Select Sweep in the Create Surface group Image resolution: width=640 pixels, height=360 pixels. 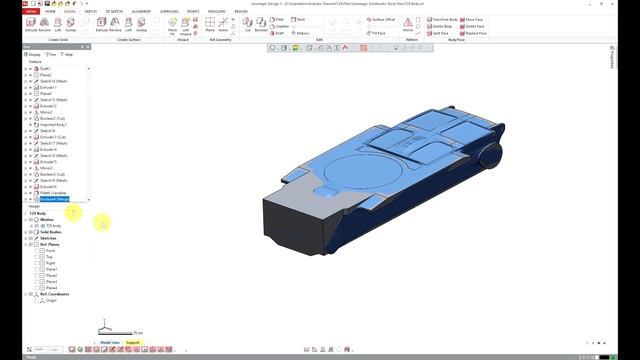click(x=141, y=24)
